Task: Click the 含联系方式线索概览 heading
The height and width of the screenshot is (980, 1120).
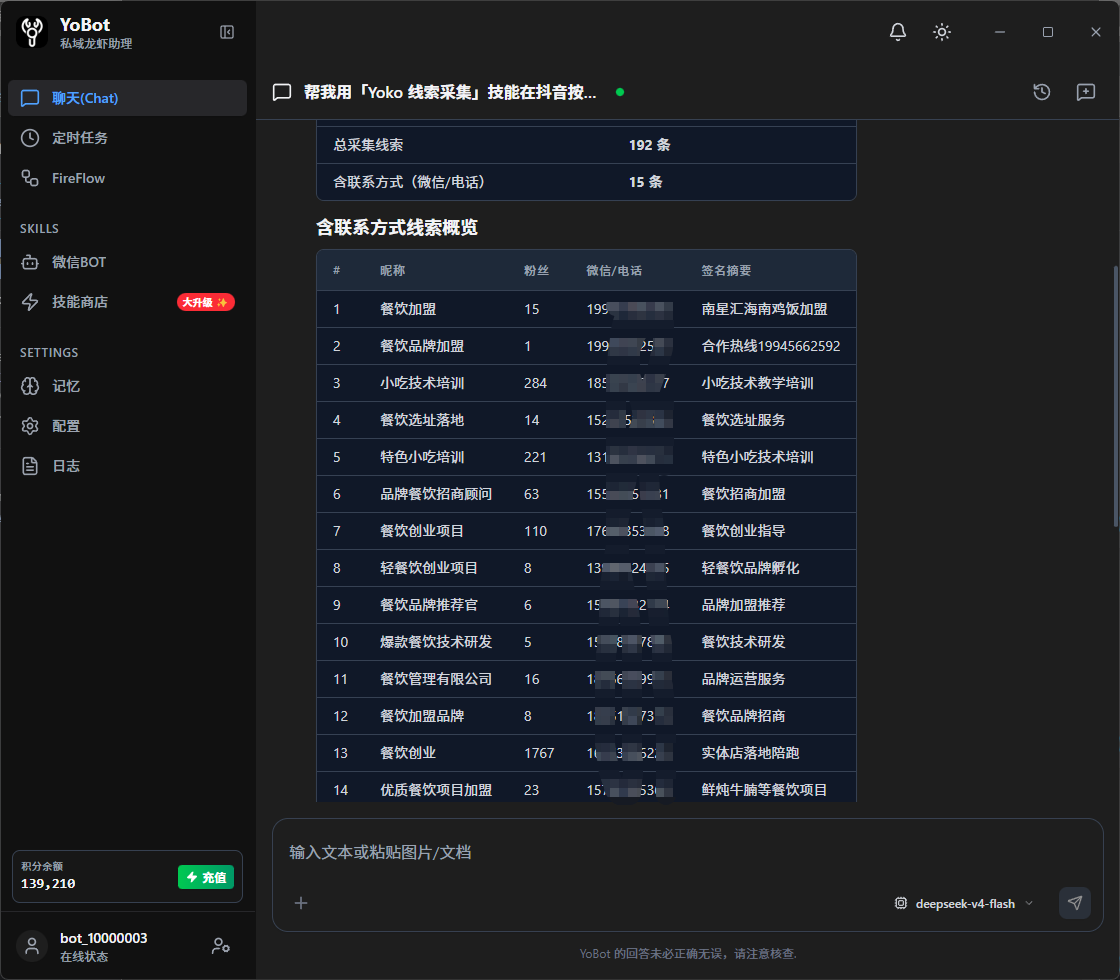Action: click(x=396, y=228)
